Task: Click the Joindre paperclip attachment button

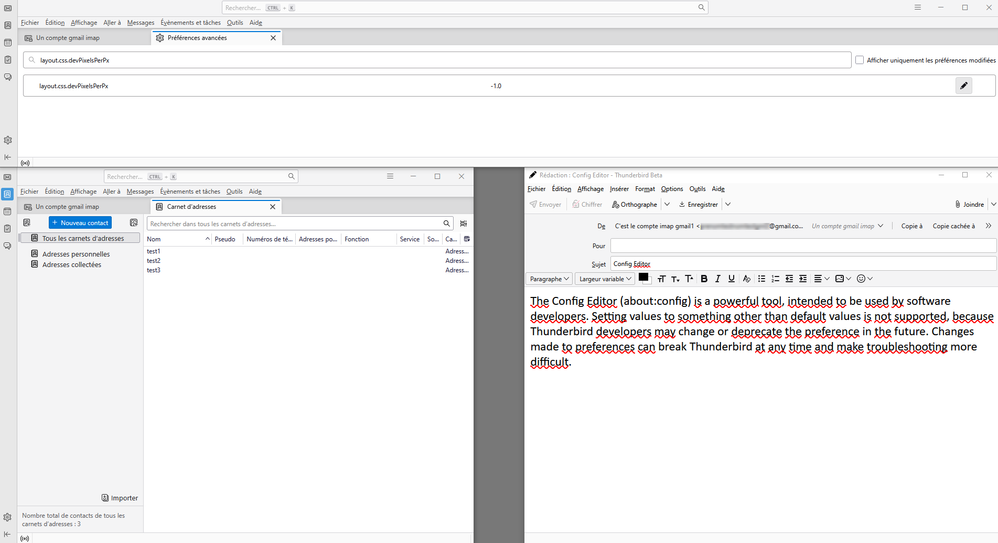Action: tap(968, 204)
